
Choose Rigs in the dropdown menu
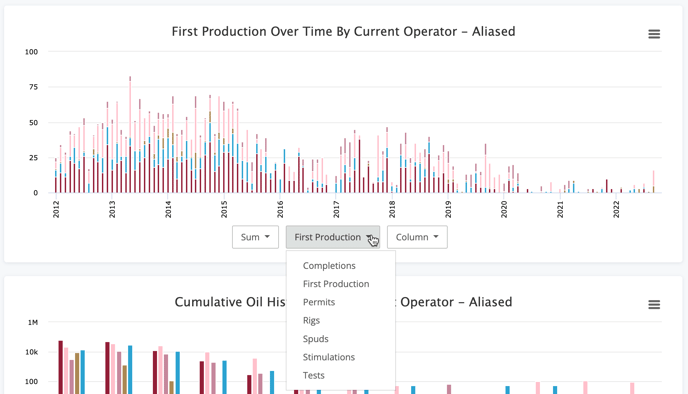[311, 320]
